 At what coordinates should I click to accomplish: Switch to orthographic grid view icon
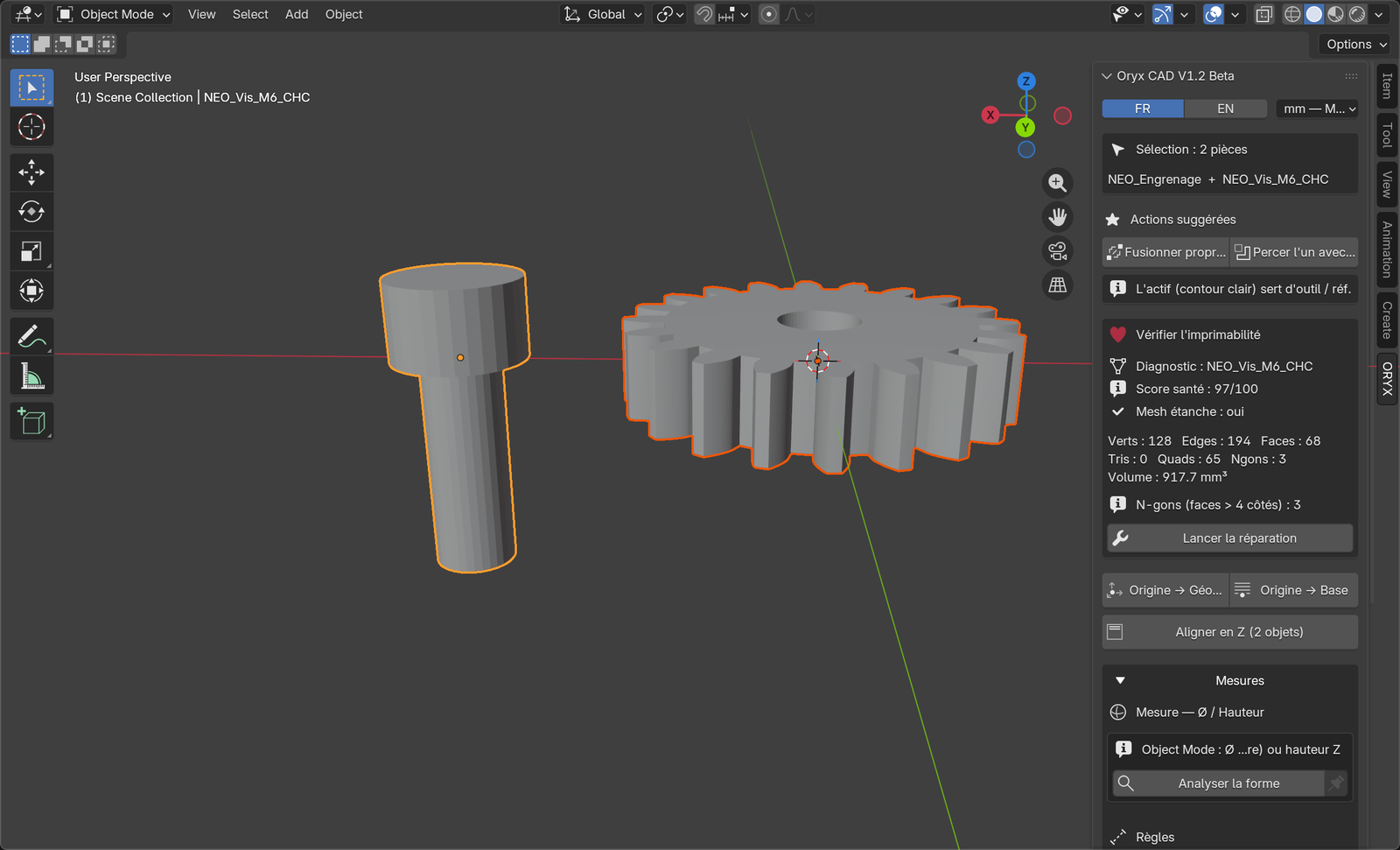pos(1058,285)
